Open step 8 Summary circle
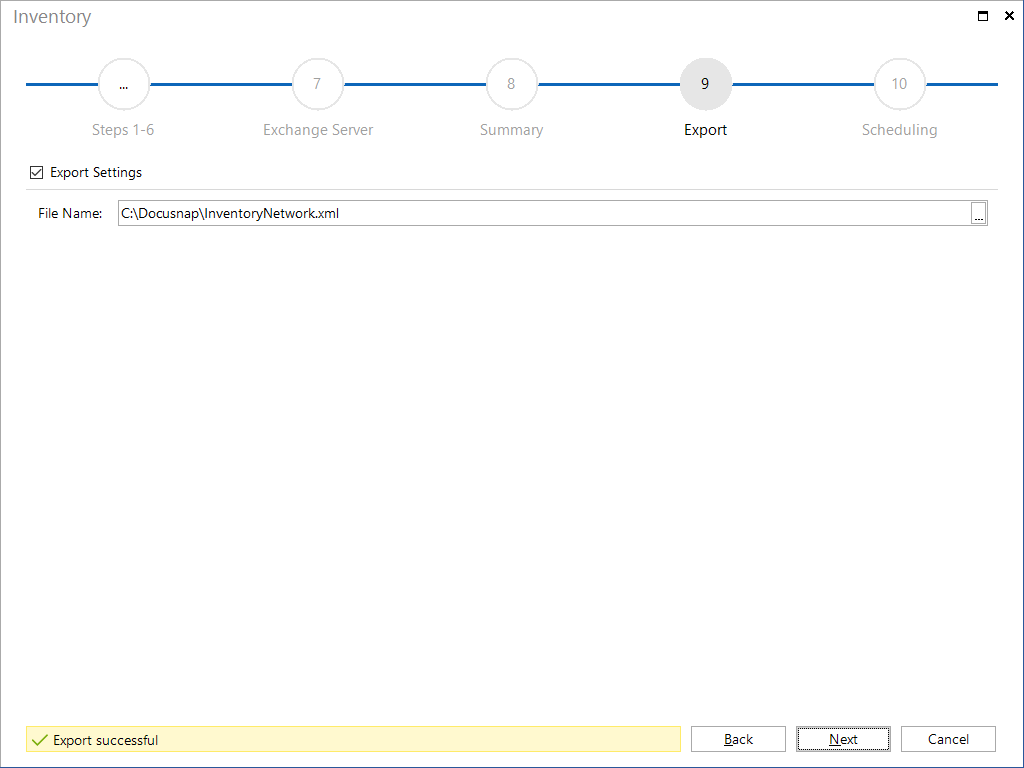1024x768 pixels. (x=511, y=84)
